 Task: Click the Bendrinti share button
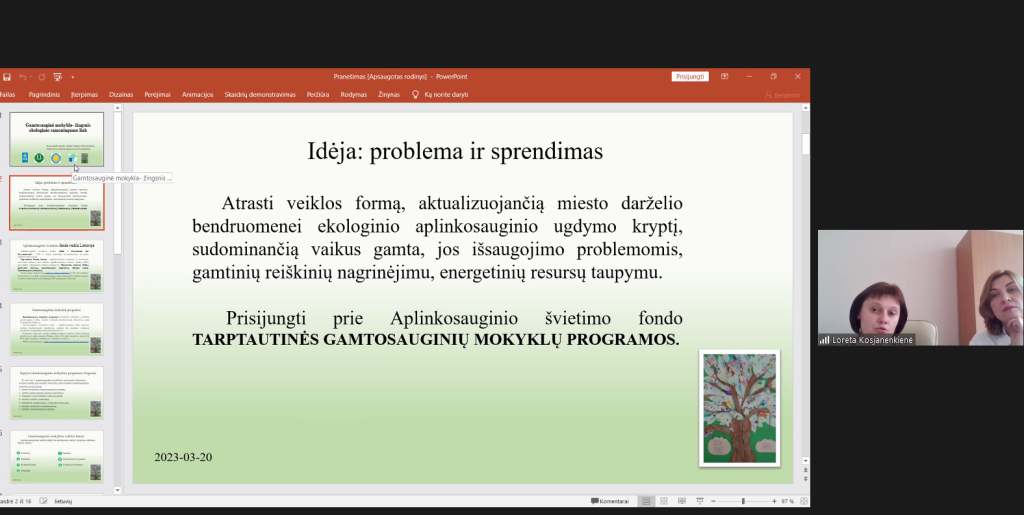tap(782, 95)
